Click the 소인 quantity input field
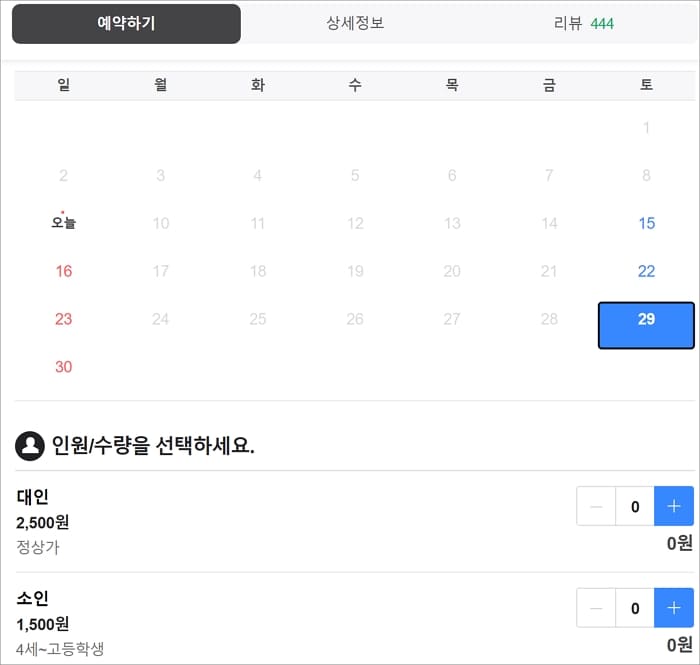The height and width of the screenshot is (665, 700). coord(635,608)
